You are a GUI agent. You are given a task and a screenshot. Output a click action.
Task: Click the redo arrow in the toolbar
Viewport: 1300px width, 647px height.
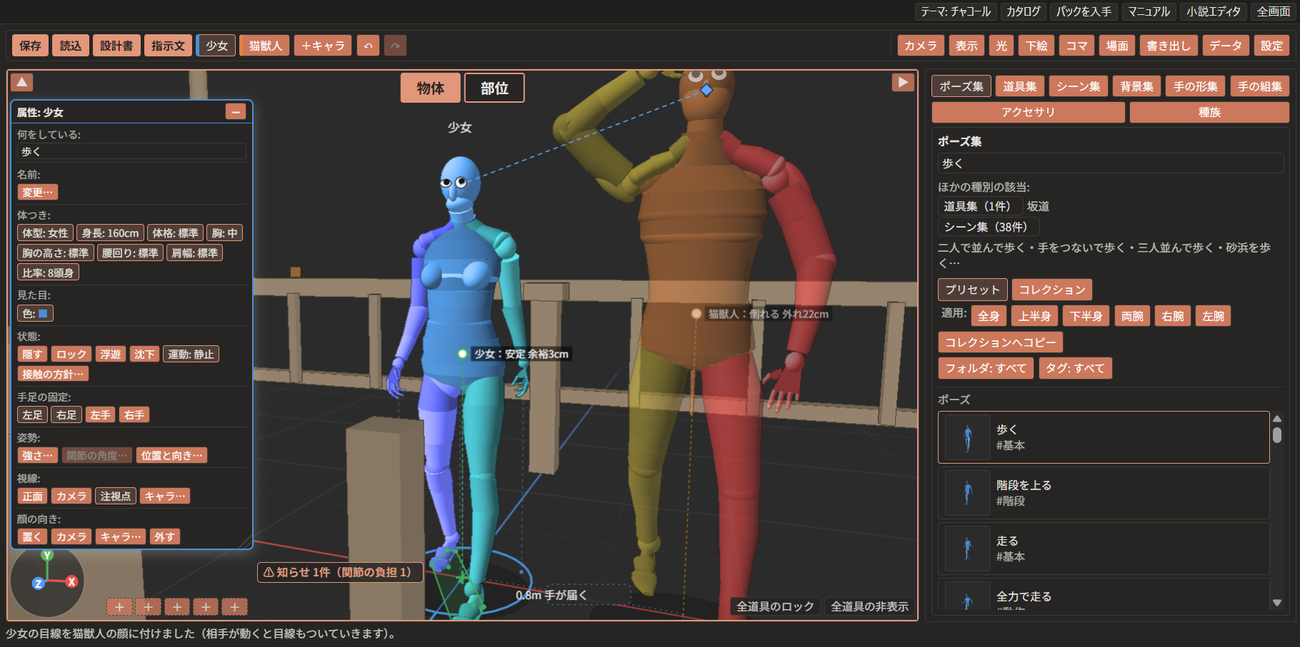(395, 45)
